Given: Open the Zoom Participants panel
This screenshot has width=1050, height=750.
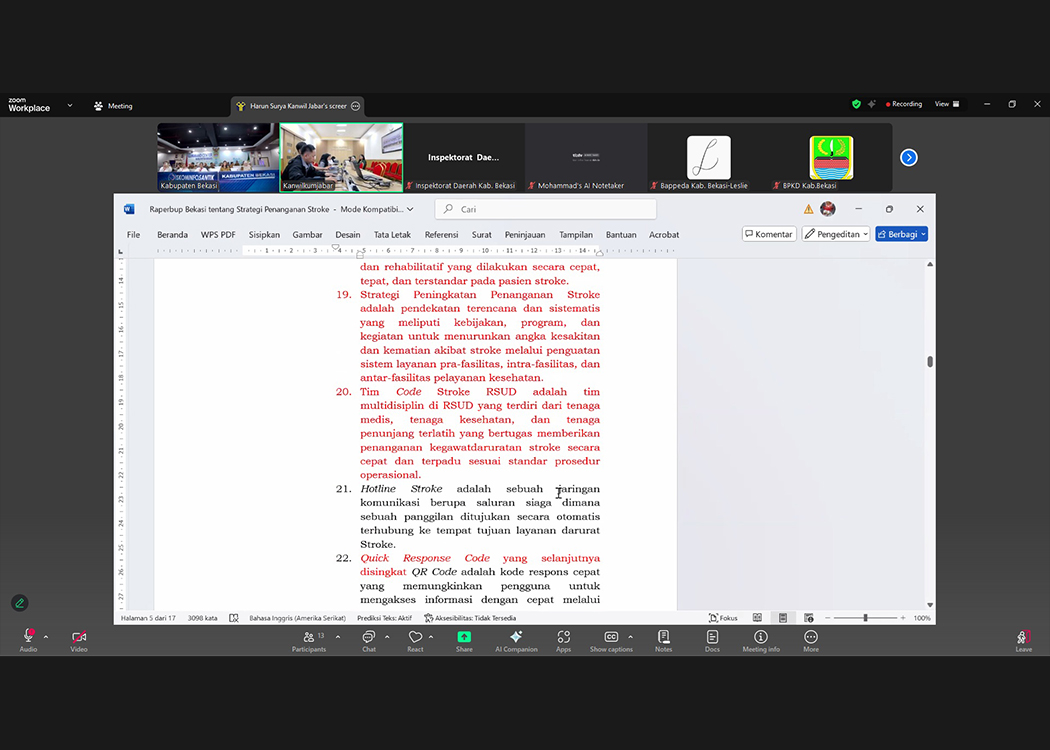Looking at the screenshot, I should click(x=309, y=638).
